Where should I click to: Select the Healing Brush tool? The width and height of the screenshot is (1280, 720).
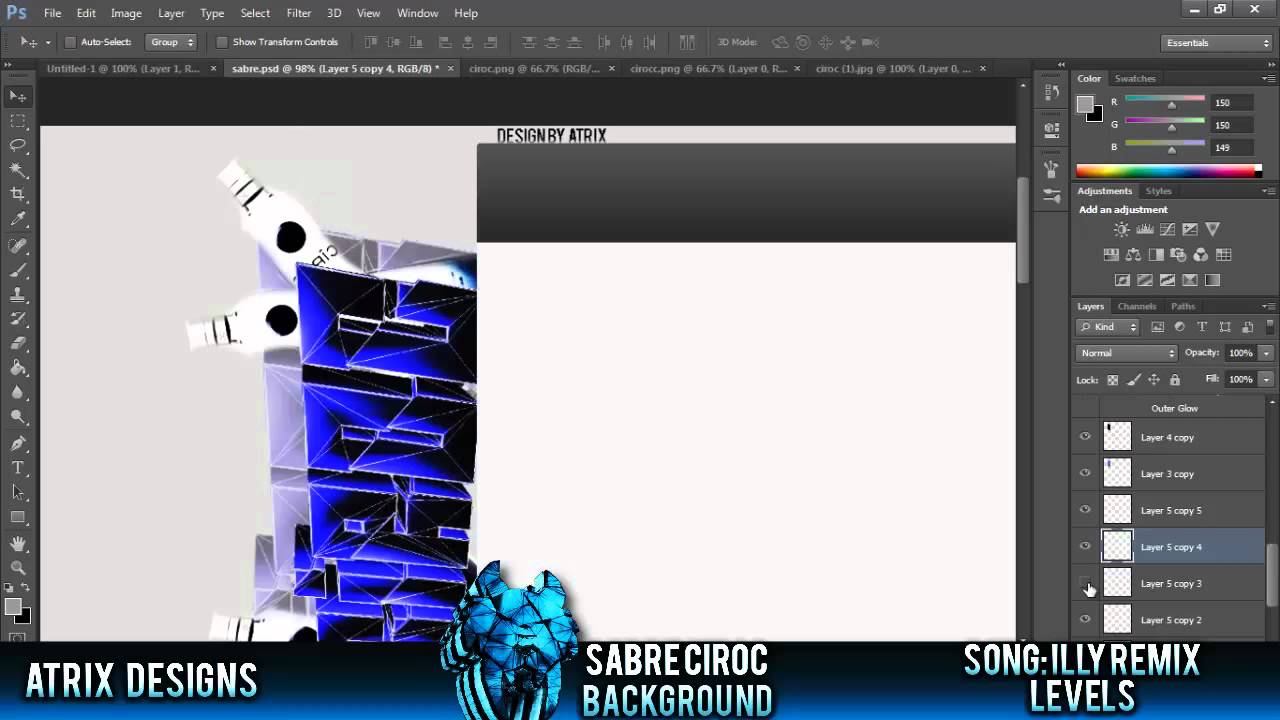click(18, 246)
